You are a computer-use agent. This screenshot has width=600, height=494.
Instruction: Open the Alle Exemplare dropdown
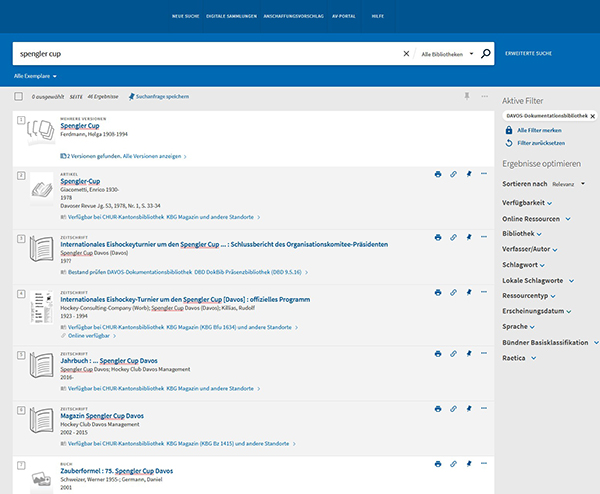coord(35,76)
